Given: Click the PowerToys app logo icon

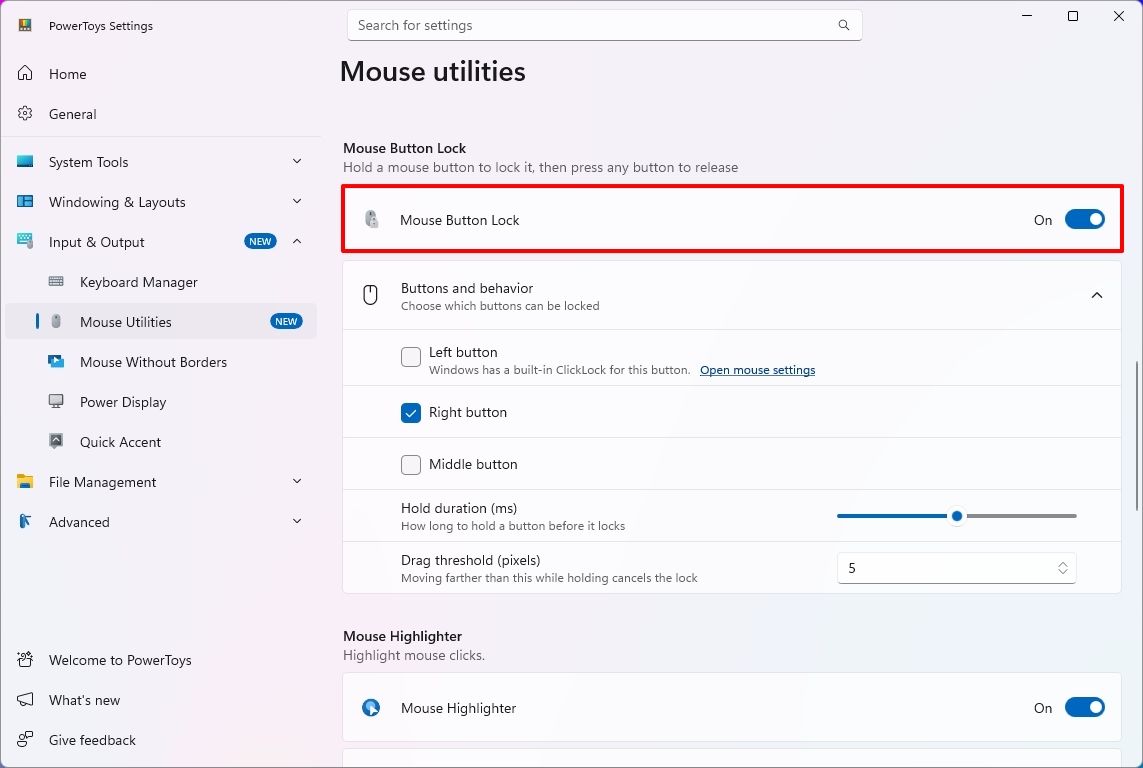Looking at the screenshot, I should (x=25, y=26).
